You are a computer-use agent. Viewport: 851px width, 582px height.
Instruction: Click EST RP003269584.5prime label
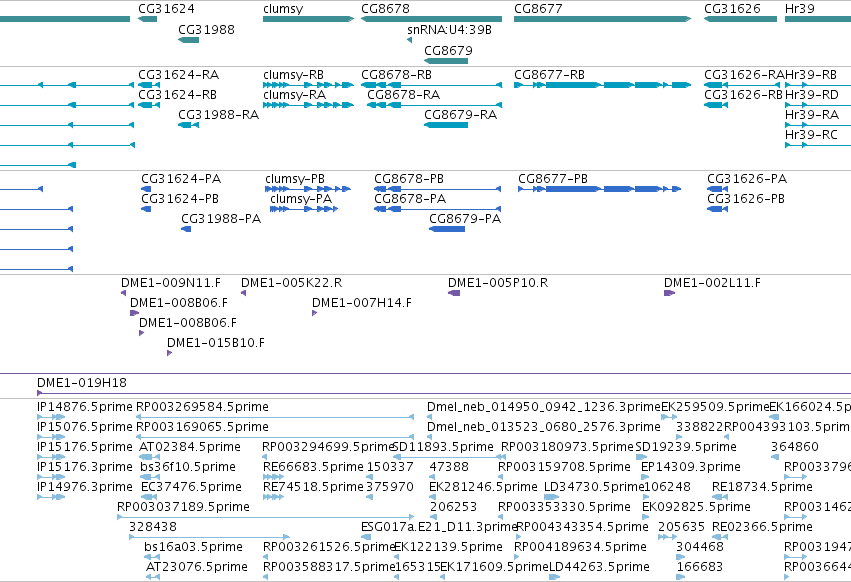[x=202, y=407]
